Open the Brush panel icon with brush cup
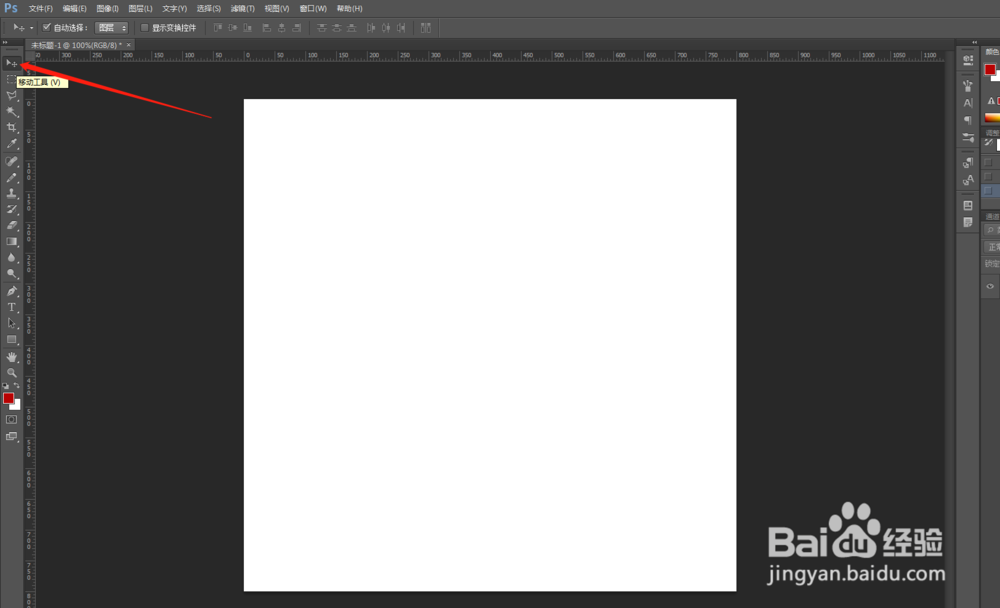This screenshot has width=1000, height=608. (x=968, y=85)
